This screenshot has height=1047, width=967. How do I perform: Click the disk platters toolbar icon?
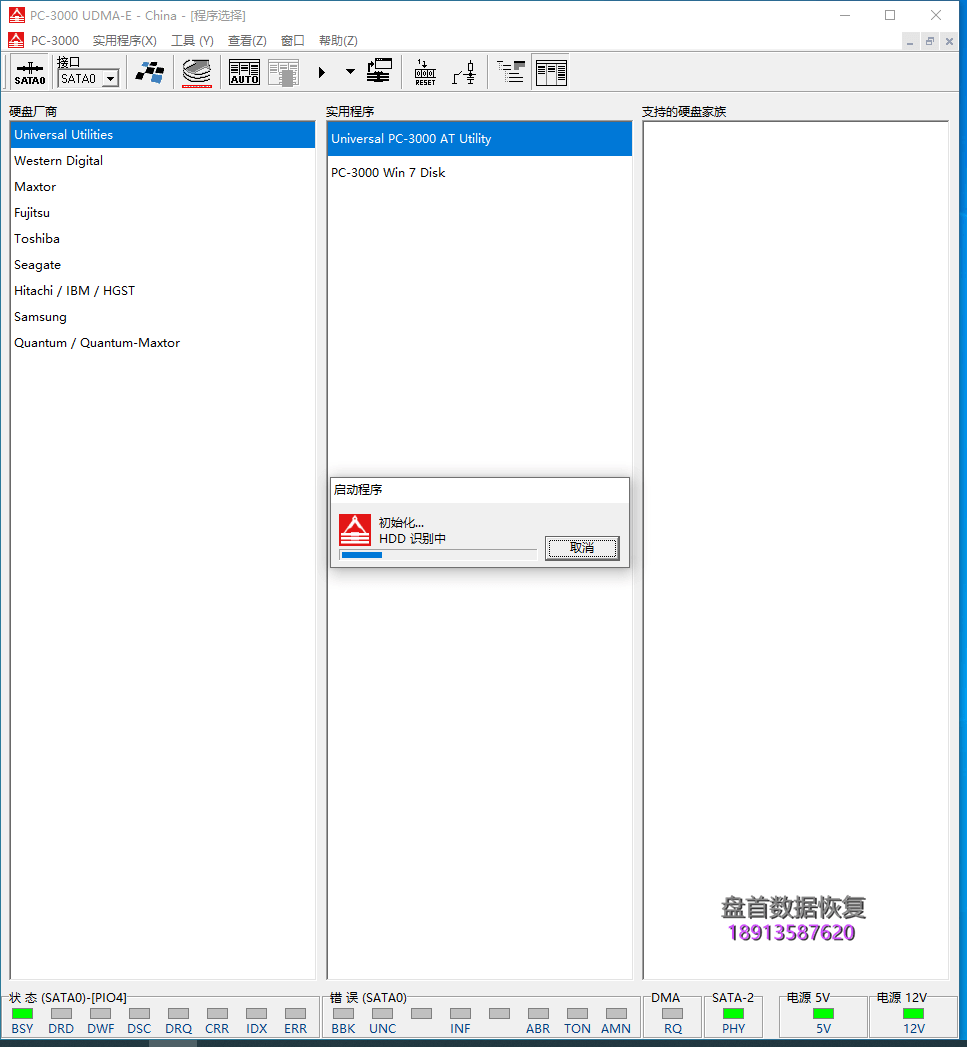coord(197,72)
